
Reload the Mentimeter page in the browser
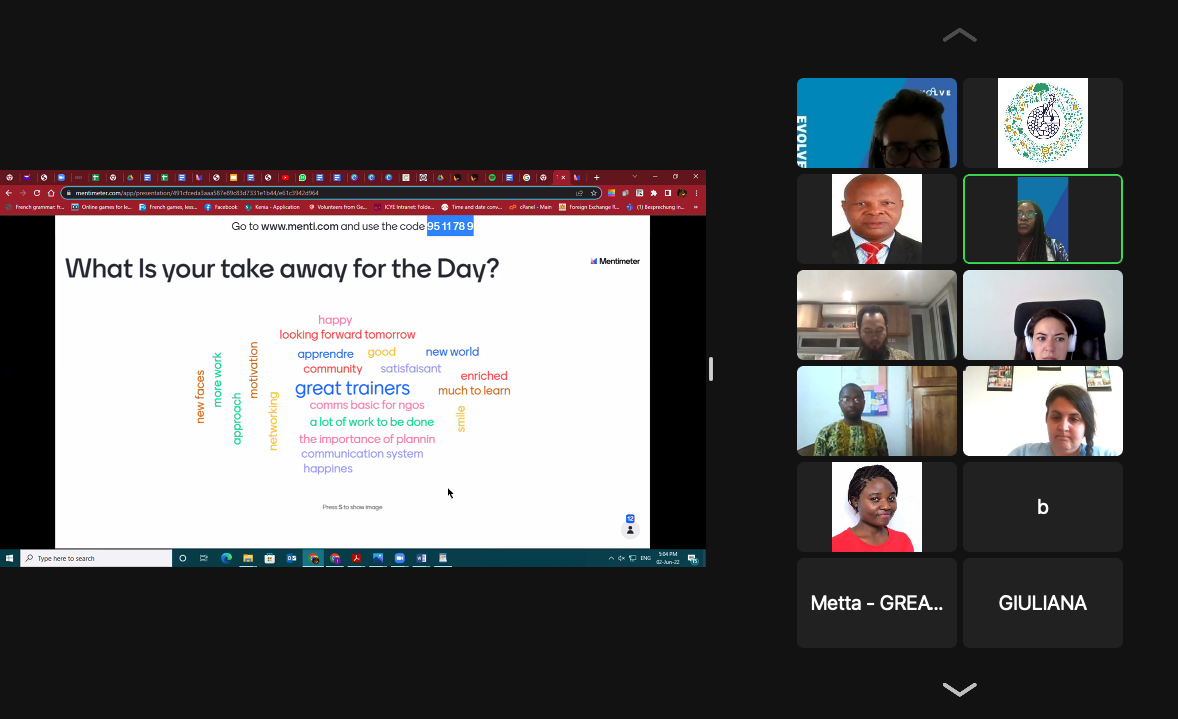pyautogui.click(x=37, y=193)
